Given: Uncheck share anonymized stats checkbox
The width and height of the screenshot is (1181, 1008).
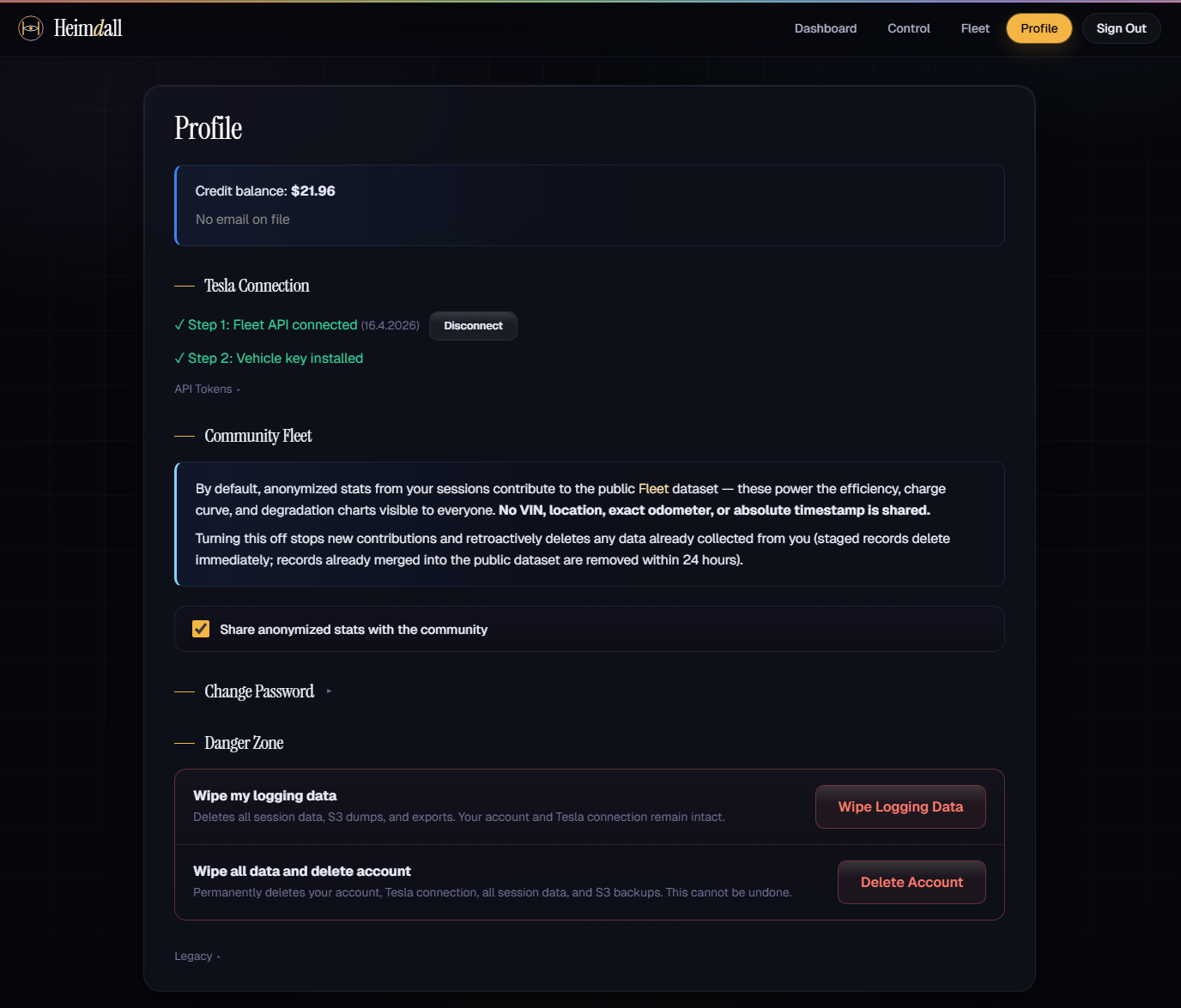Looking at the screenshot, I should point(201,629).
